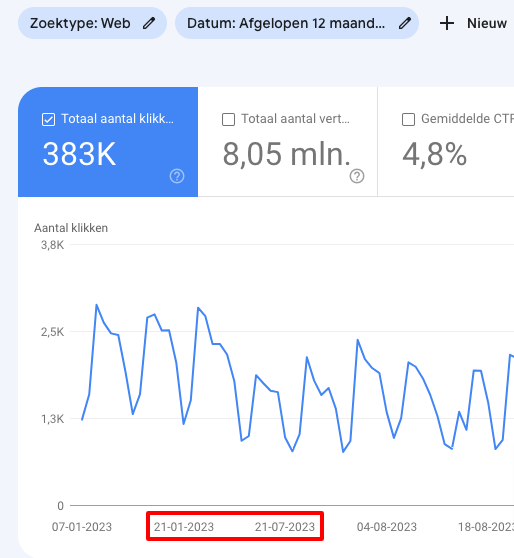Image resolution: width=514 pixels, height=558 pixels.
Task: Open the Datum: Afgelopen 12 maanden chip
Action: pyautogui.click(x=297, y=23)
